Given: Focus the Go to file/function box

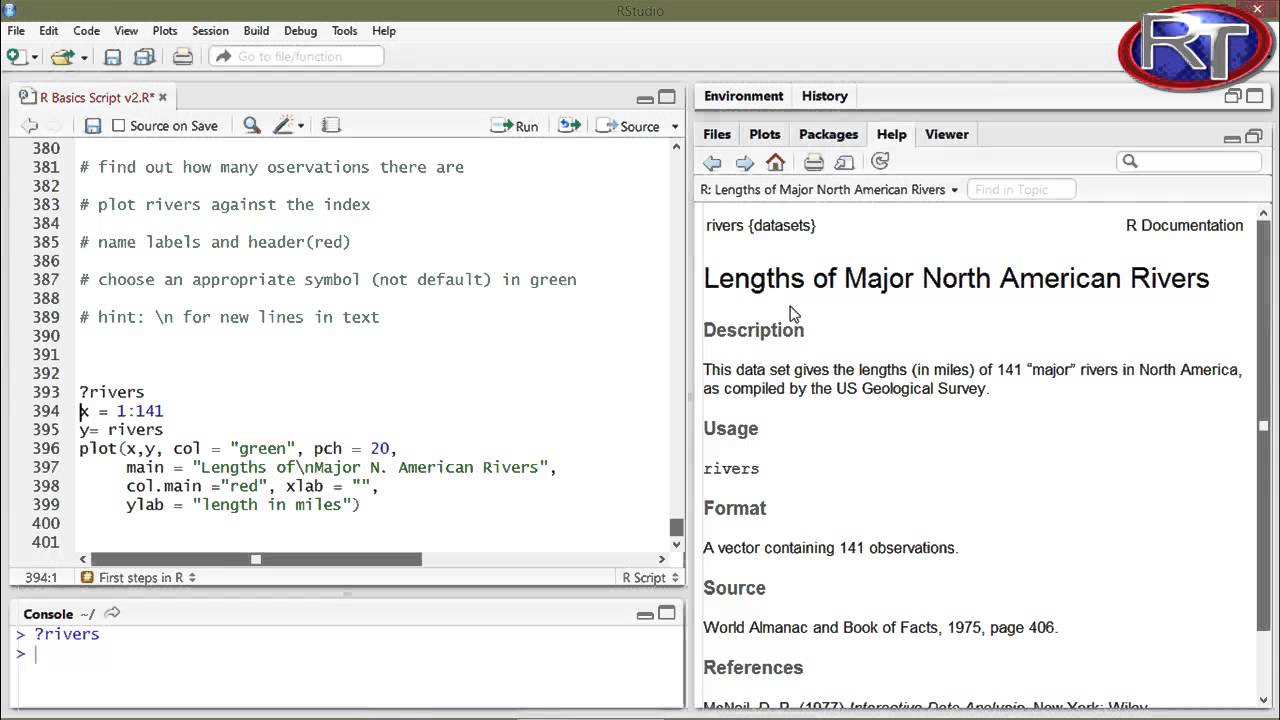Looking at the screenshot, I should click(297, 57).
